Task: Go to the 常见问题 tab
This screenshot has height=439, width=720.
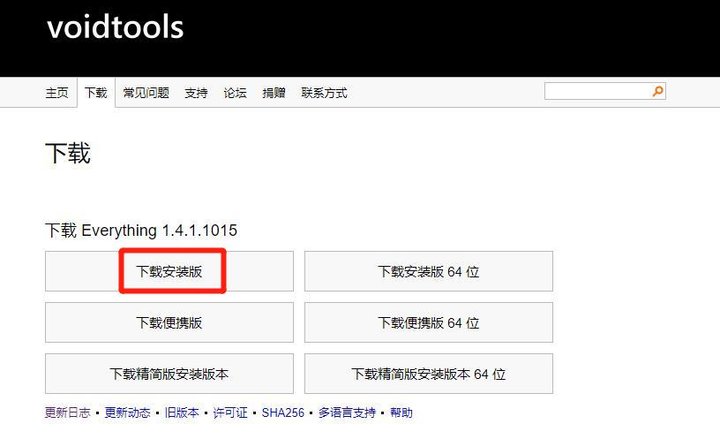Action: click(x=147, y=93)
